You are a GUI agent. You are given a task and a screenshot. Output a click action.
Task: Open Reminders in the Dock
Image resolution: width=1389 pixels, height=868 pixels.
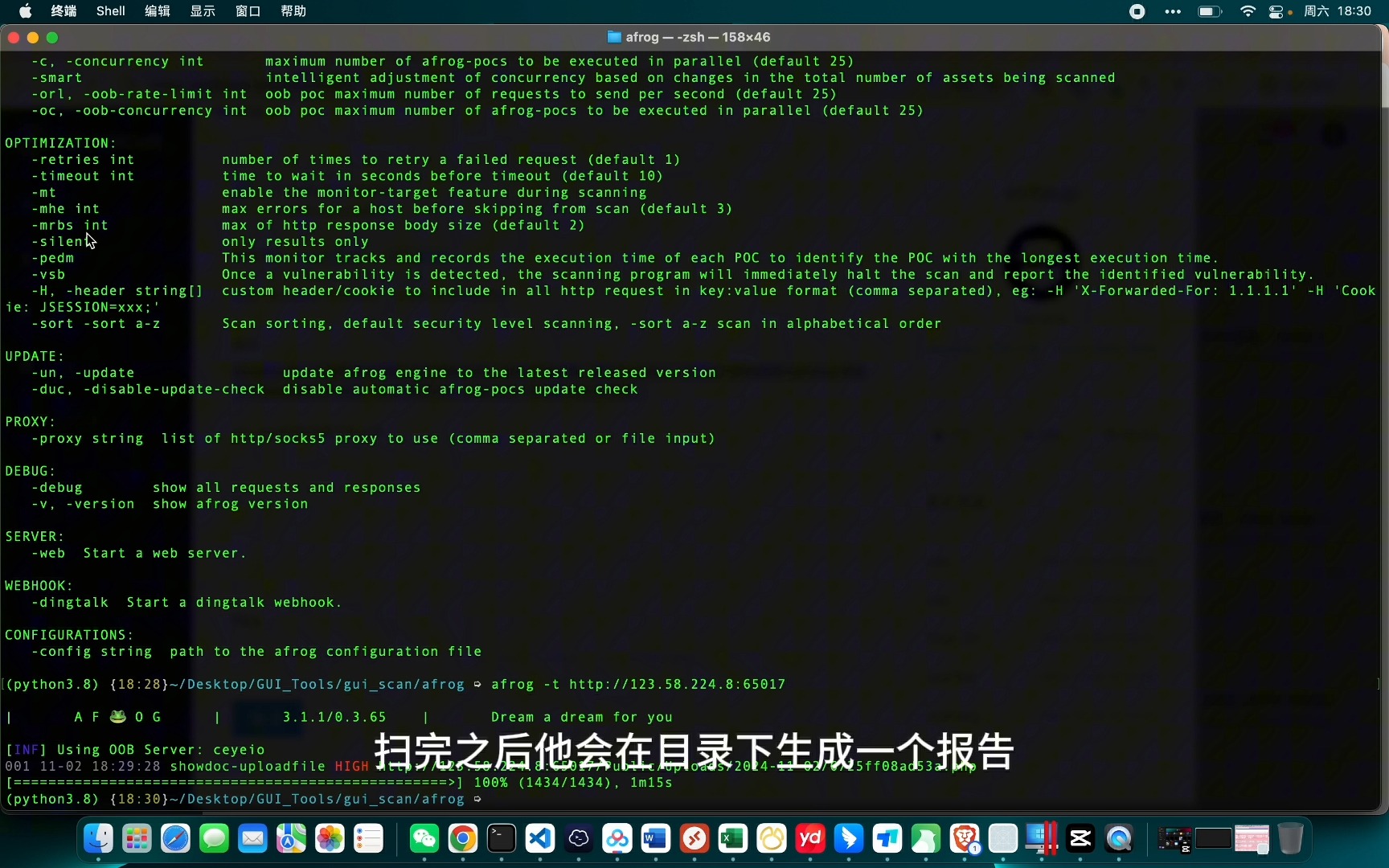[368, 839]
